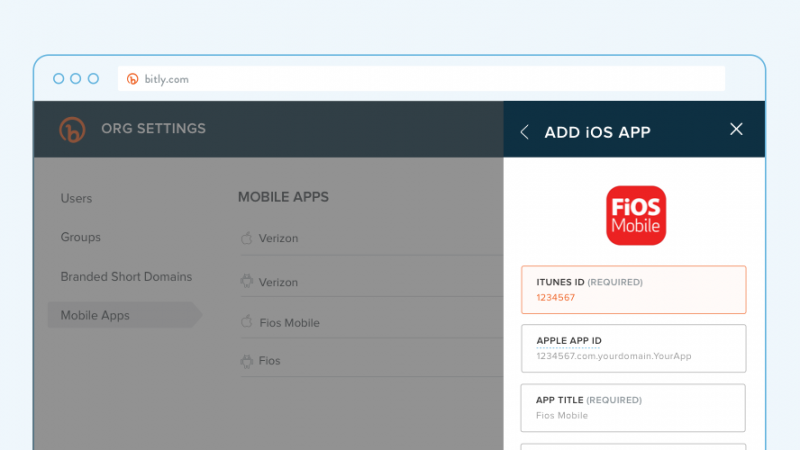
Task: Click the third browser window circle button
Action: 93,79
